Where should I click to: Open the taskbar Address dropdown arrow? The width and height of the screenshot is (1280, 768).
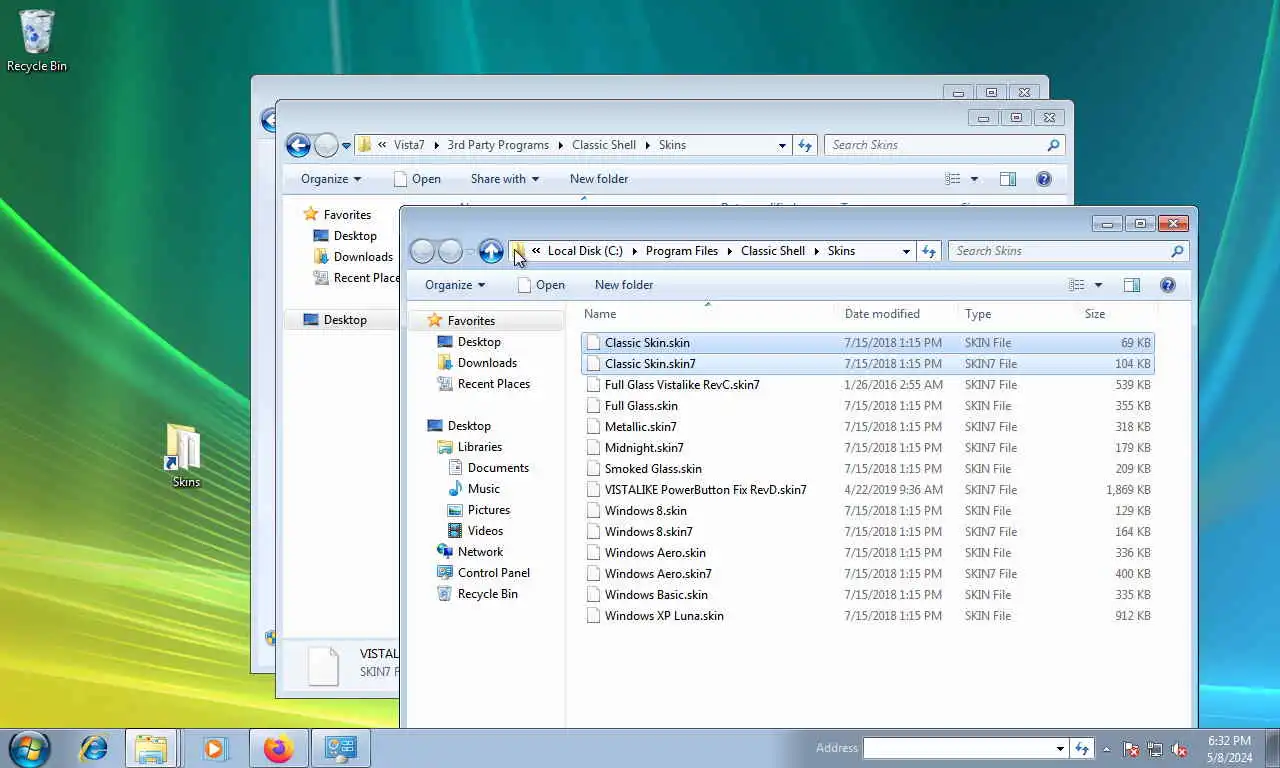(x=1060, y=748)
